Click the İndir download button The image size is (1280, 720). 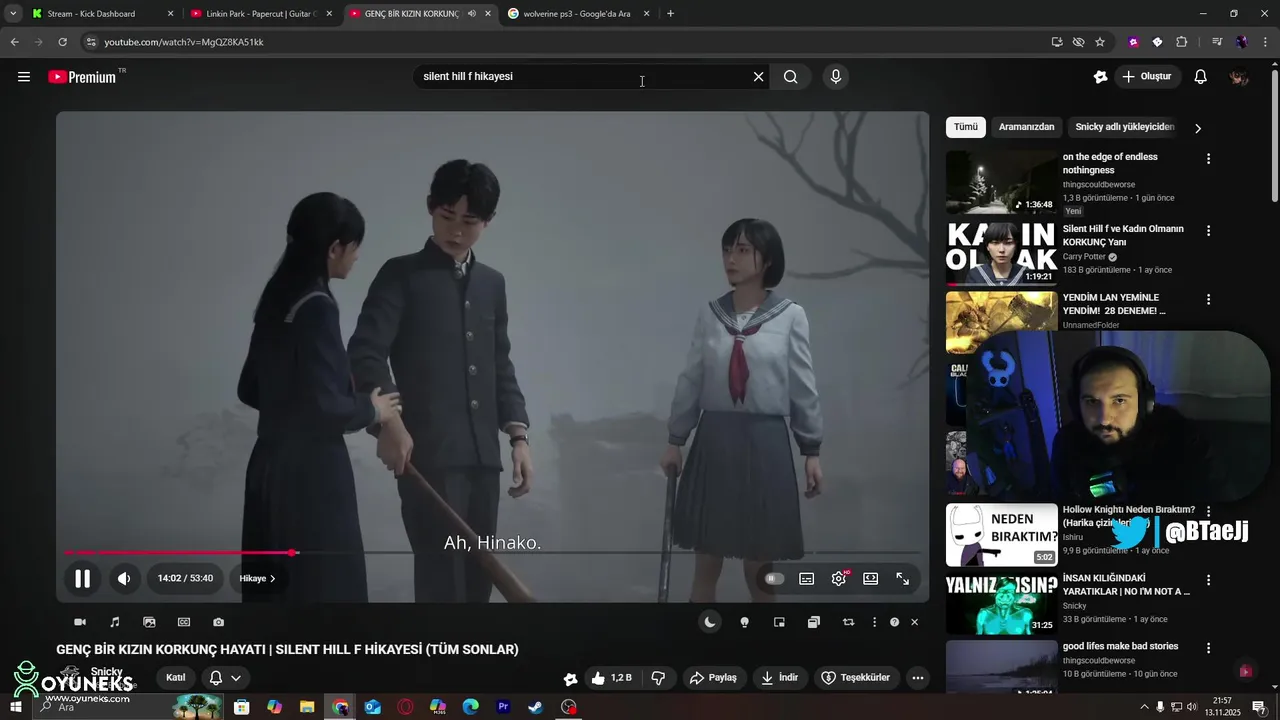tap(779, 678)
